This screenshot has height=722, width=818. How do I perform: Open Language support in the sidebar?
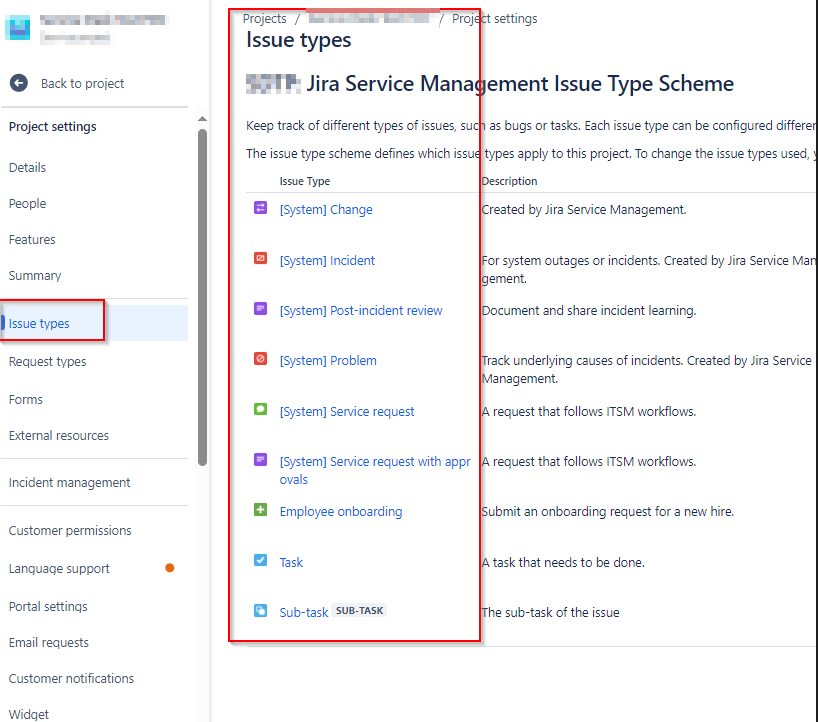[x=59, y=569]
